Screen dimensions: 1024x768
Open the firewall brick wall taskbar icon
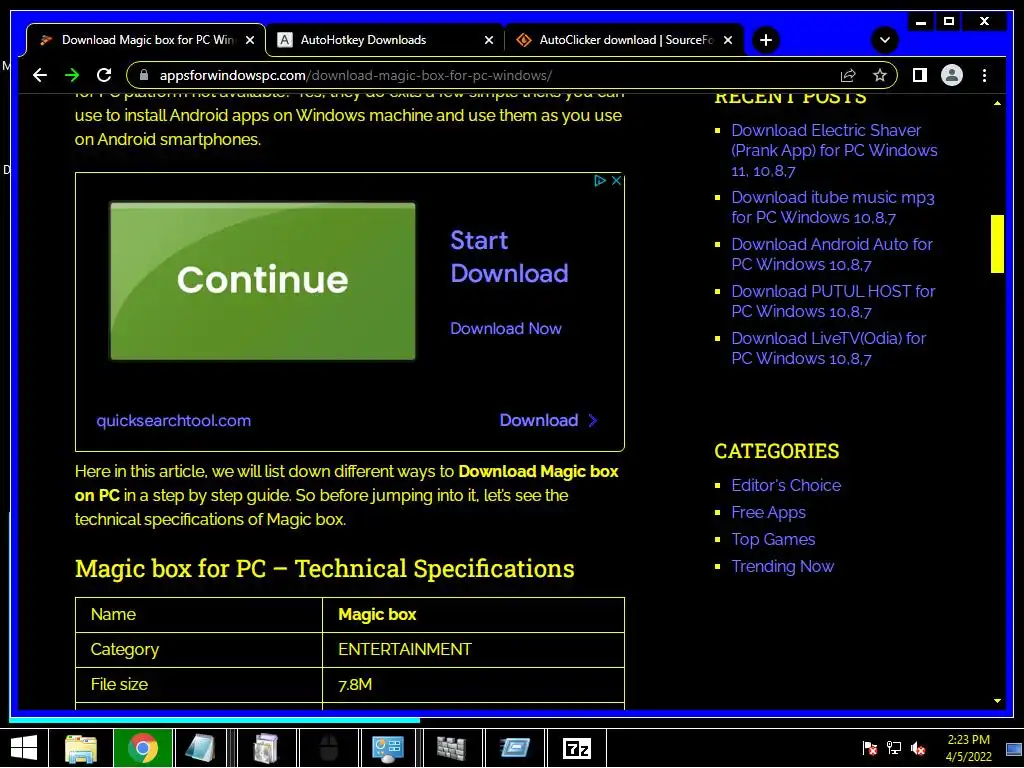[451, 748]
